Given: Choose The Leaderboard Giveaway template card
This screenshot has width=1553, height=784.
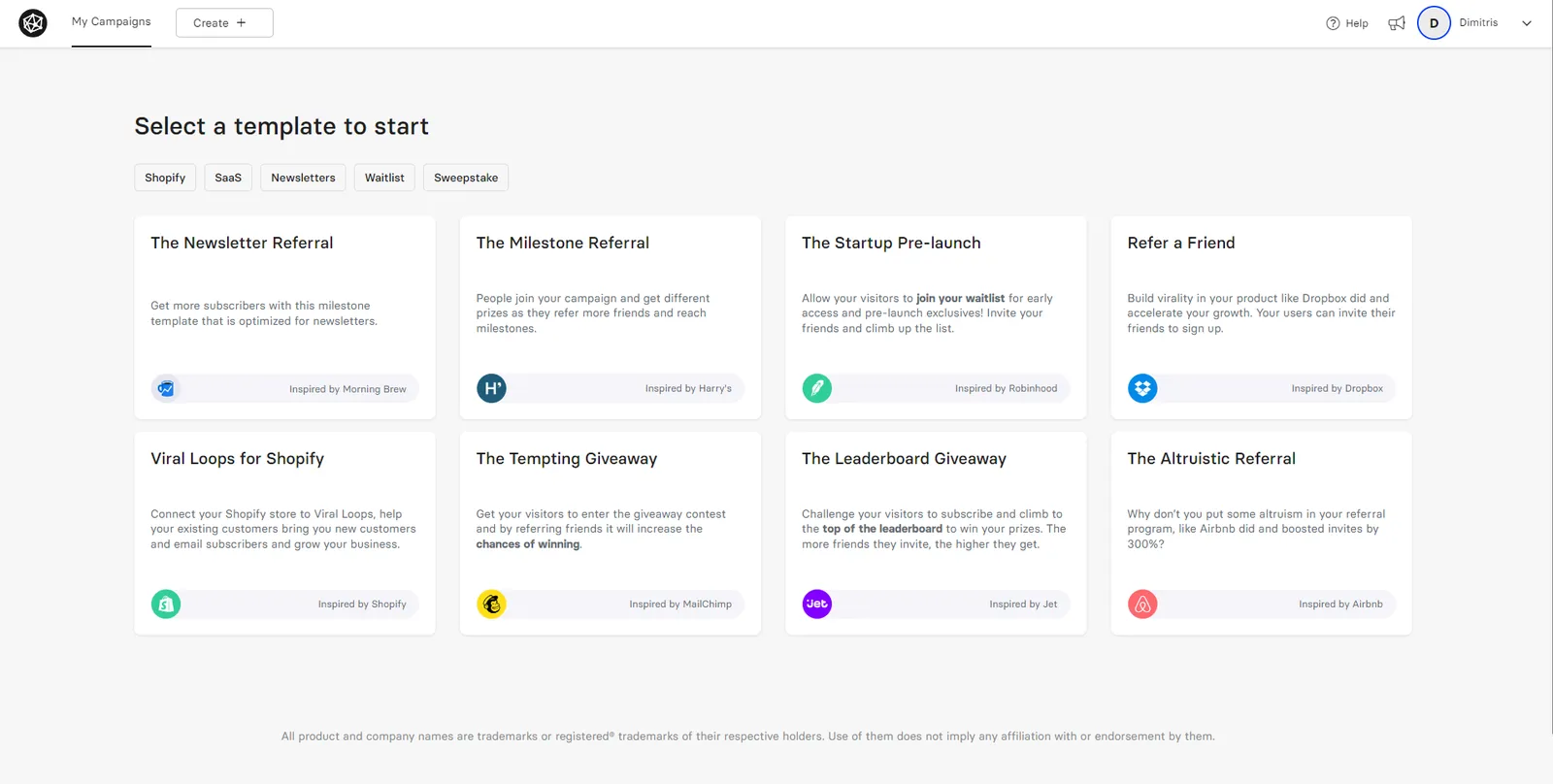Looking at the screenshot, I should tap(936, 533).
